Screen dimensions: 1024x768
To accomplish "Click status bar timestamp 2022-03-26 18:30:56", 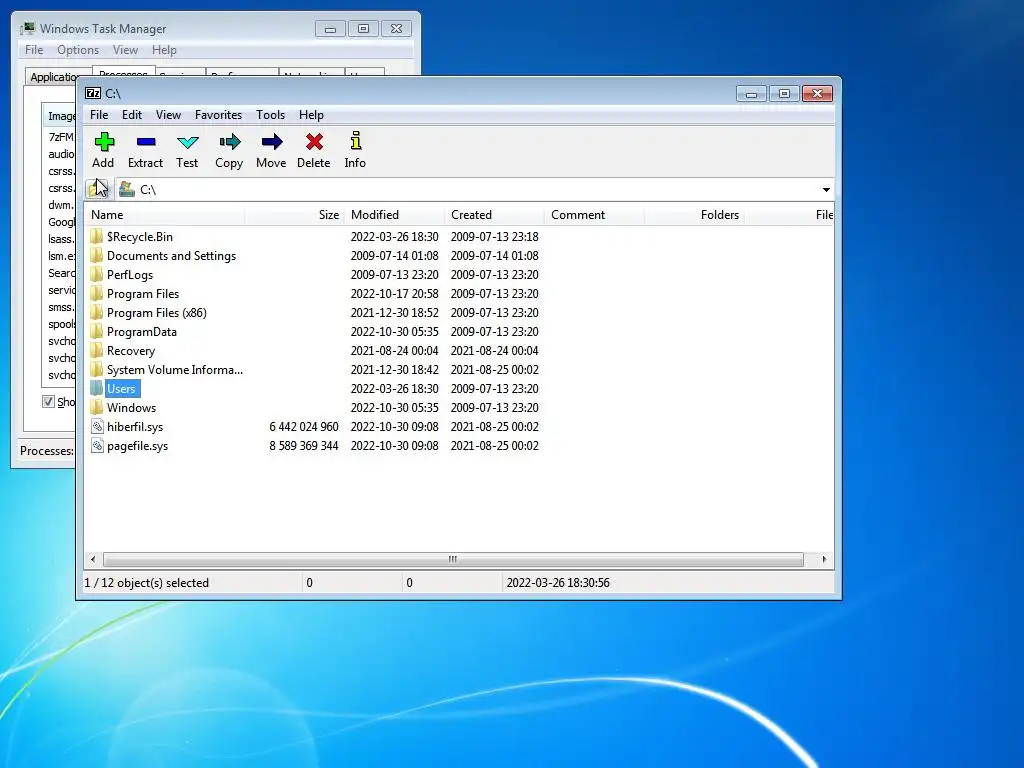I will (558, 583).
